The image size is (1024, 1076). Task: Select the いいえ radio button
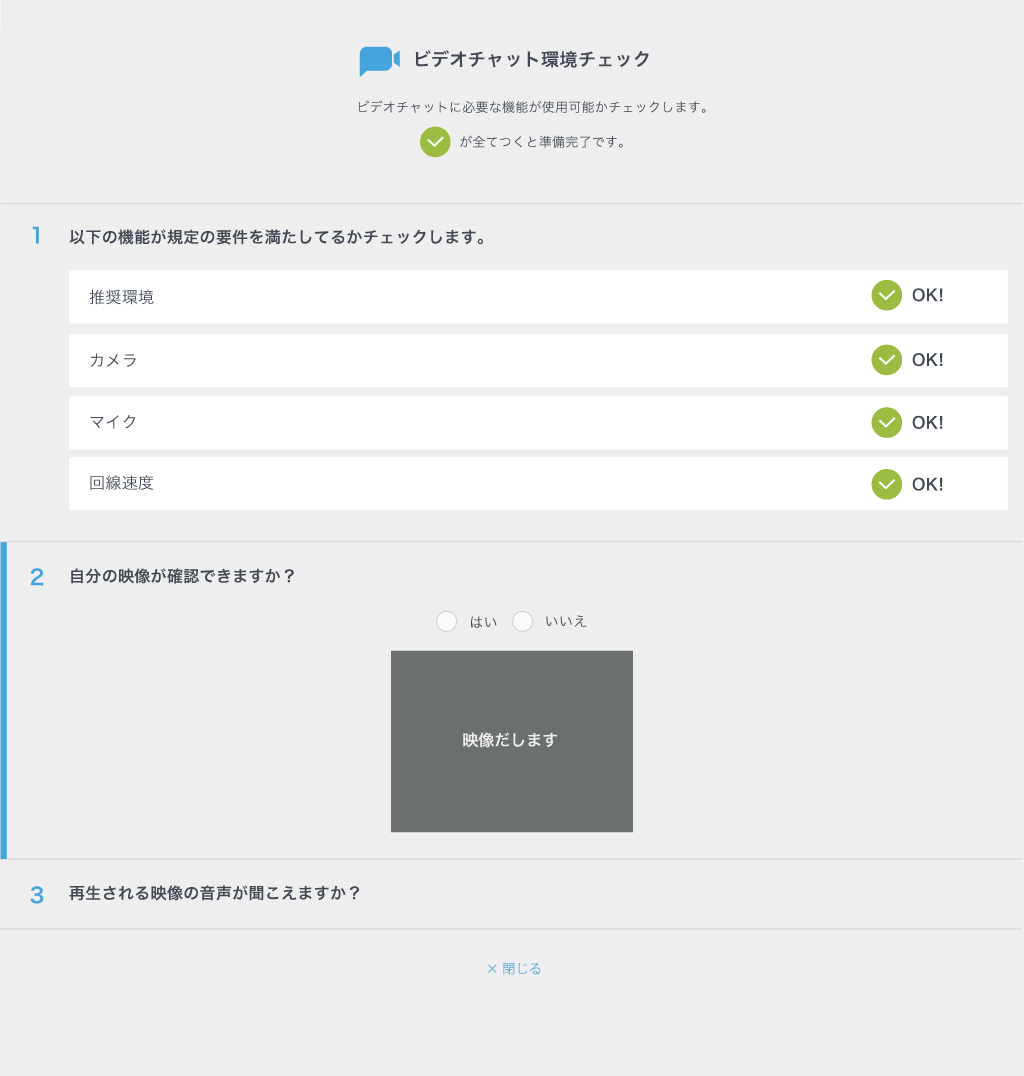coord(523,621)
